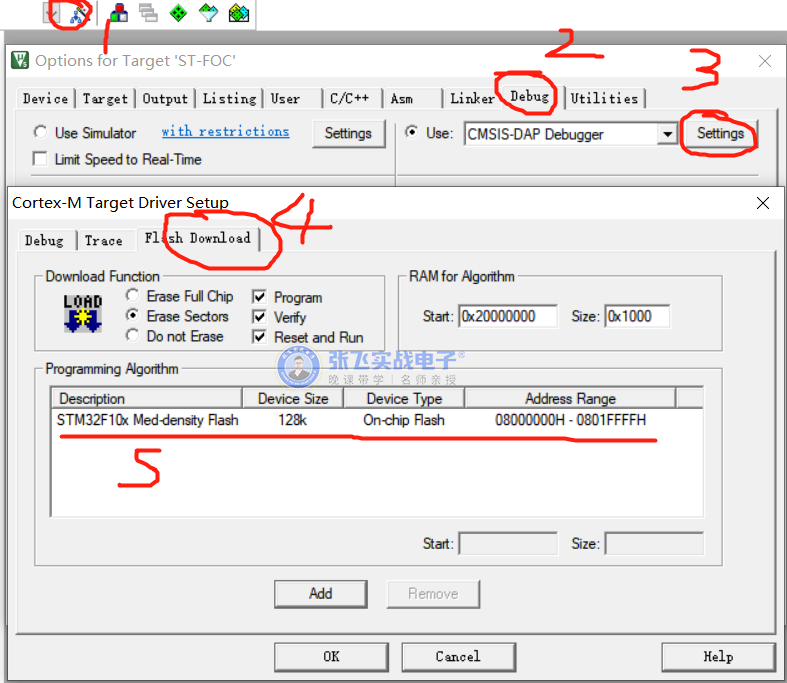Click the LOAD flash download icon

(x=83, y=314)
